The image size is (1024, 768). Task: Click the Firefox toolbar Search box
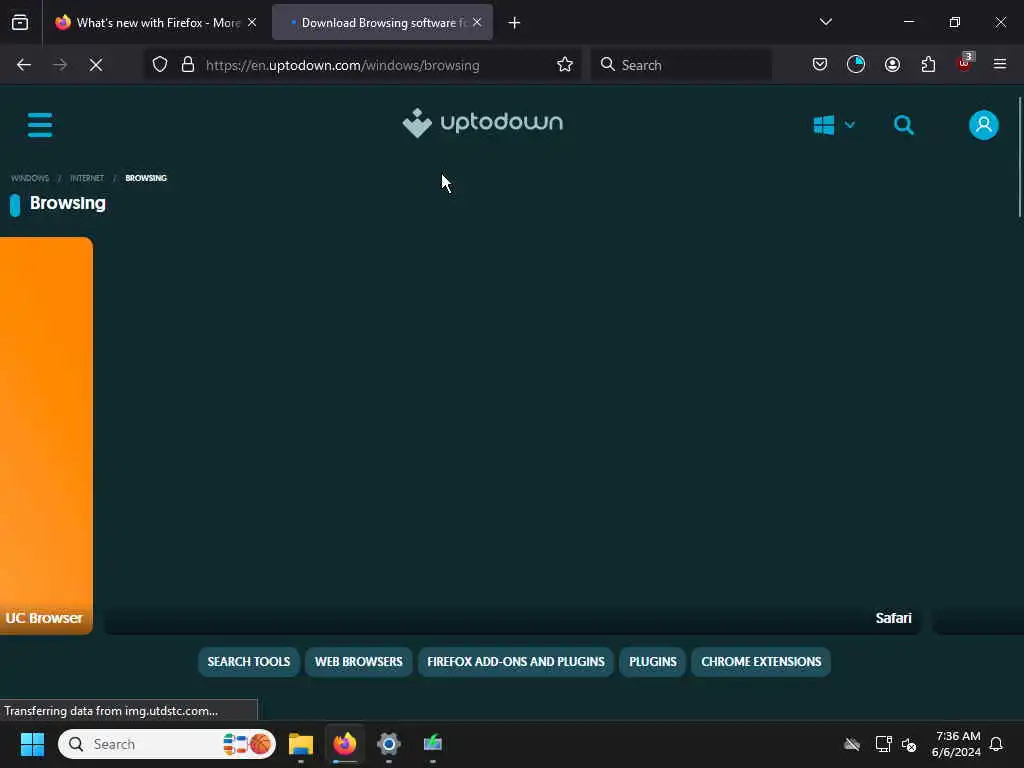tap(681, 65)
